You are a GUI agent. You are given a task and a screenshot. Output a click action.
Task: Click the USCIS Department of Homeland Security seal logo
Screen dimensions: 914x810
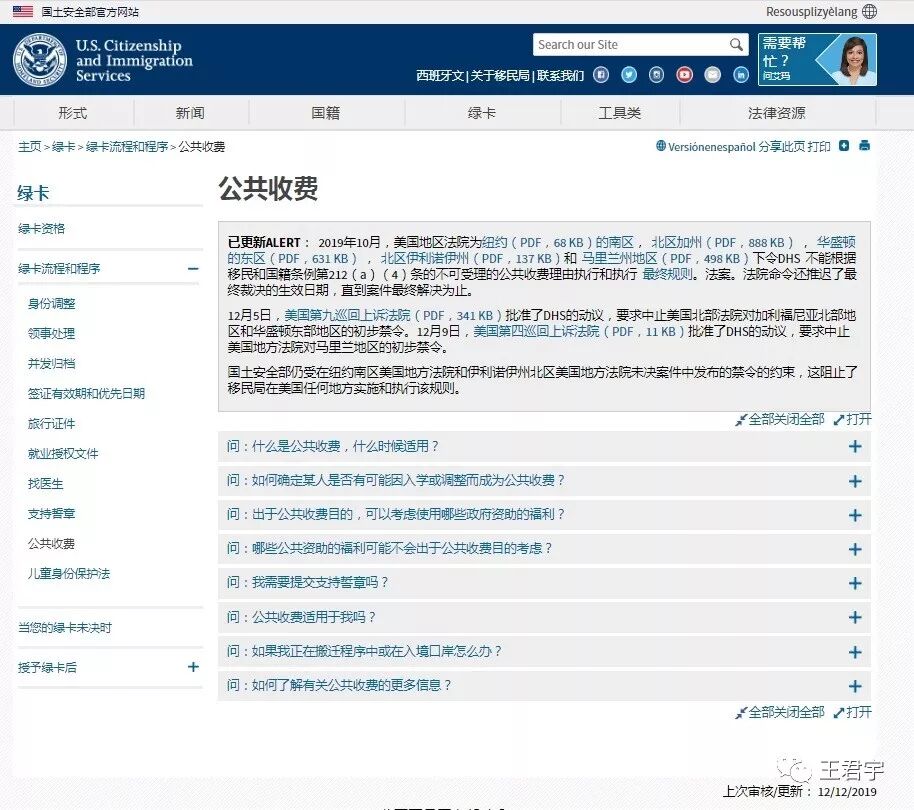(x=40, y=59)
